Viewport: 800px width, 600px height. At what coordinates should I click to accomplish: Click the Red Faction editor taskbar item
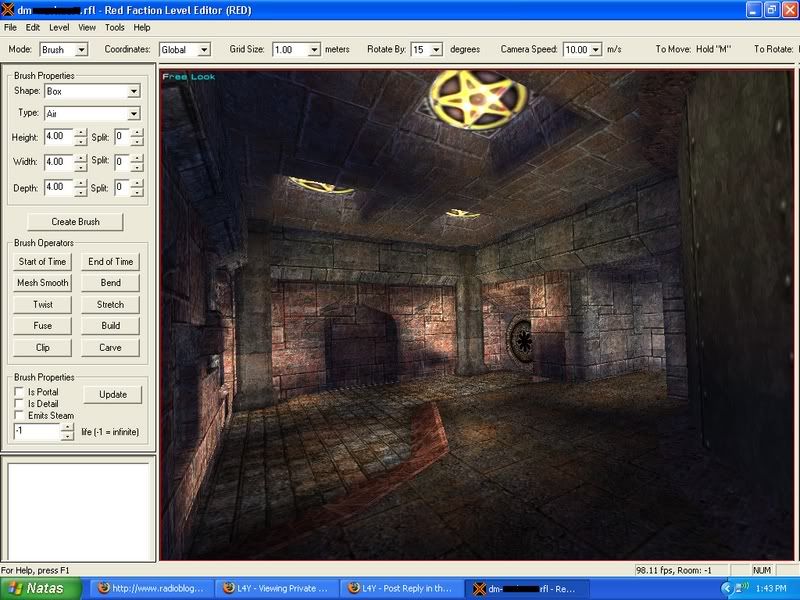(527, 589)
